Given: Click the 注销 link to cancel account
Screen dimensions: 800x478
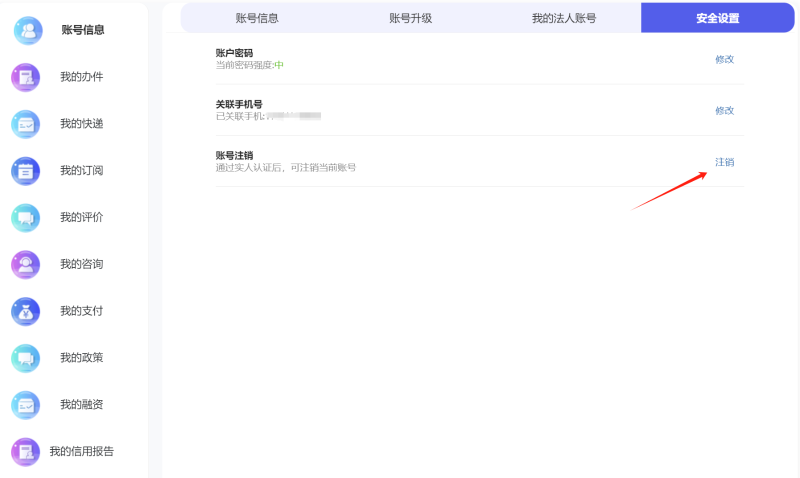Looking at the screenshot, I should tap(724, 162).
